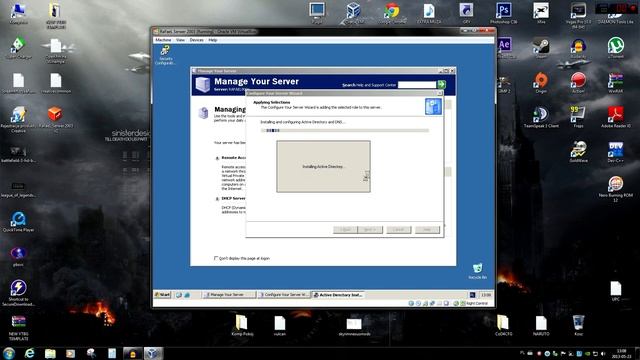This screenshot has width=640, height=360.
Task: Click the After Effects desktop icon
Action: click(x=504, y=48)
